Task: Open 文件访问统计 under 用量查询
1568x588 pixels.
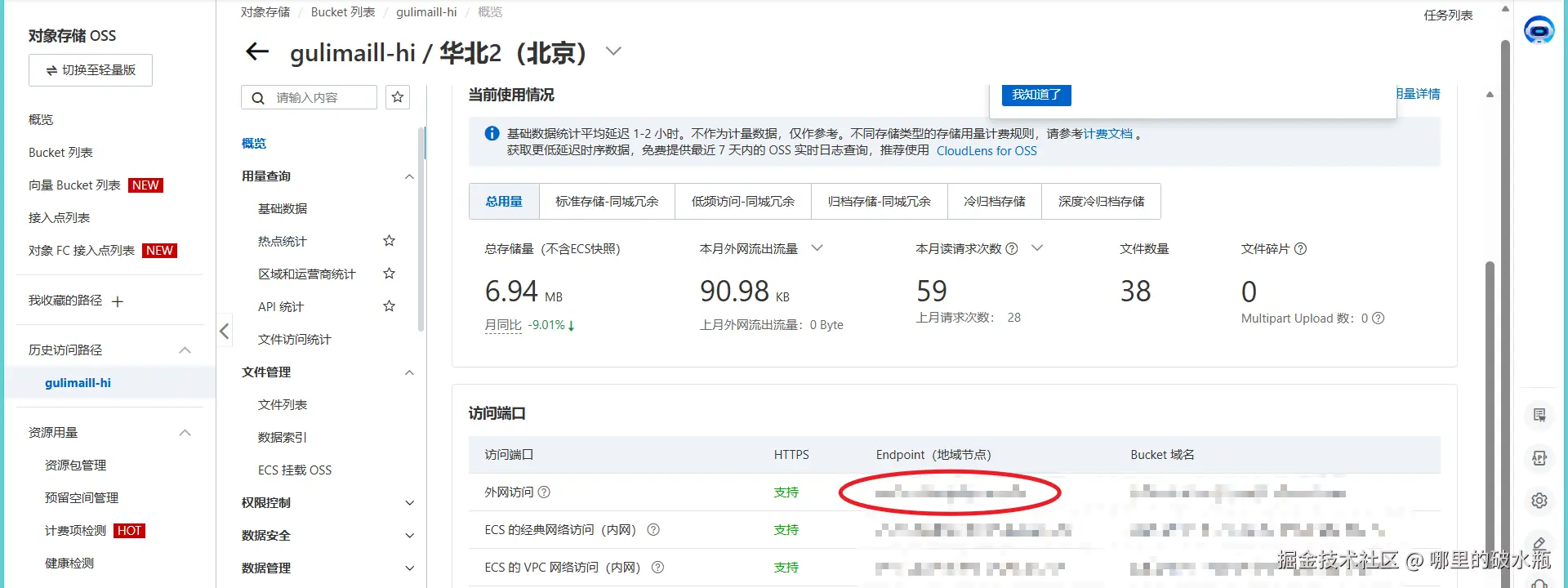Action: pos(295,340)
